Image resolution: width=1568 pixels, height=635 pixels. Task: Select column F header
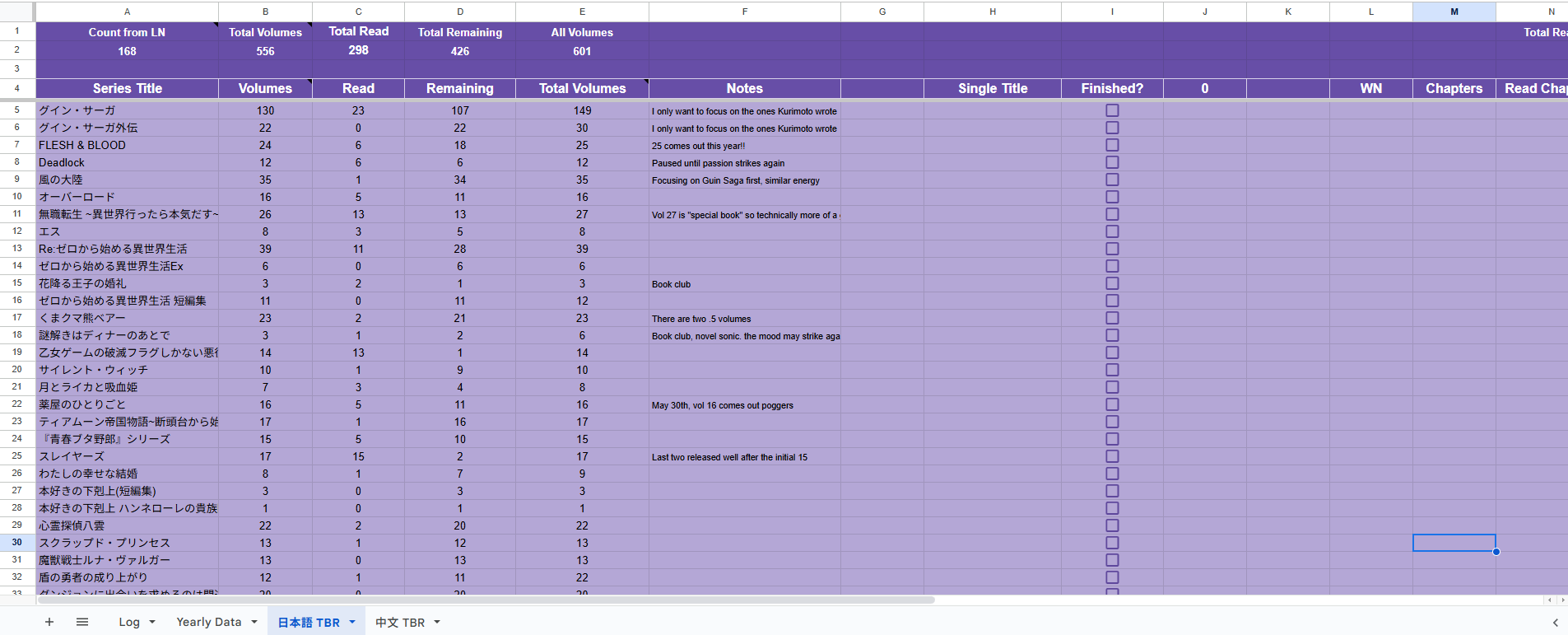pyautogui.click(x=745, y=12)
